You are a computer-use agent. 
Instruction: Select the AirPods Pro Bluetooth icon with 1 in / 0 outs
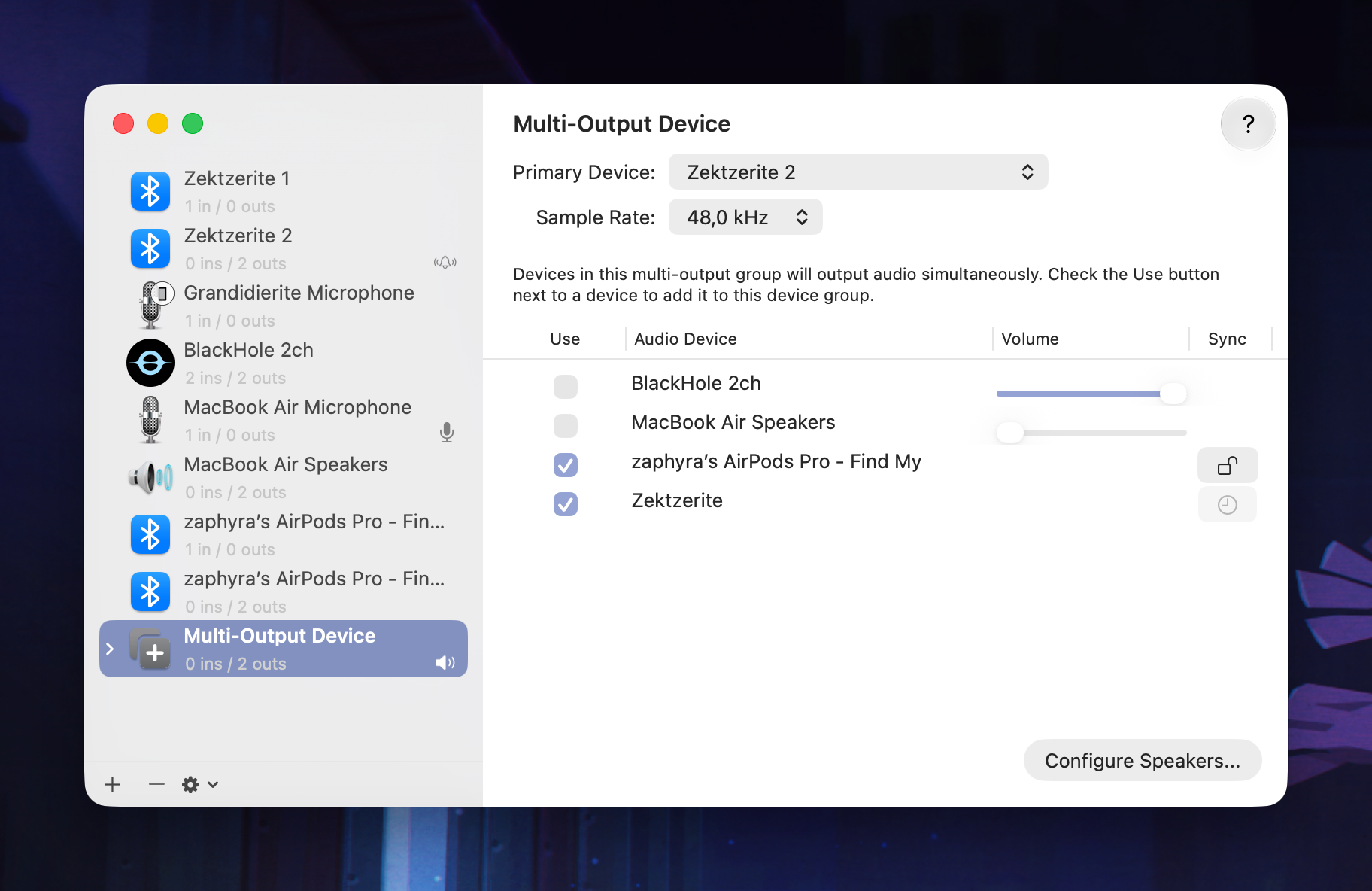(x=150, y=535)
